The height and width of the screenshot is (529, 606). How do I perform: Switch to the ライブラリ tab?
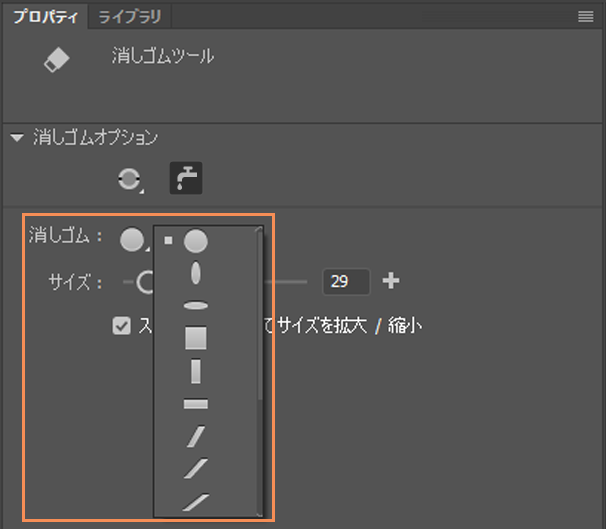pyautogui.click(x=131, y=16)
